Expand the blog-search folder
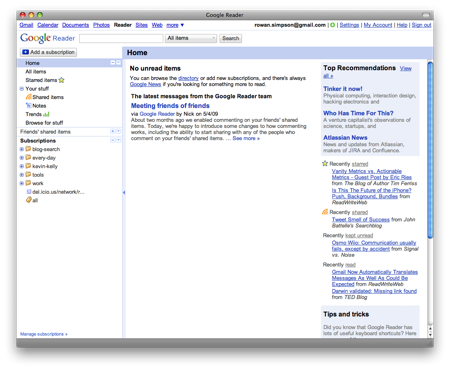The width and height of the screenshot is (450, 370). point(22,149)
